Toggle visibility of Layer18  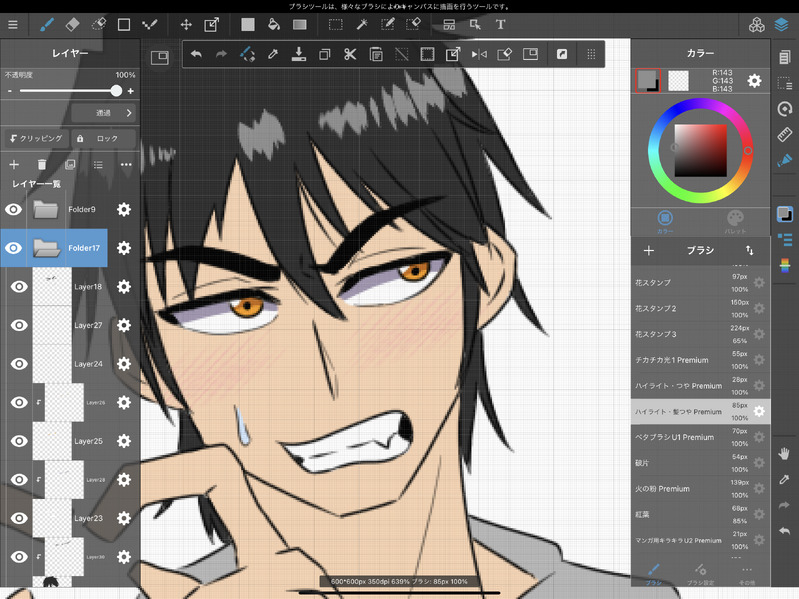pos(19,287)
